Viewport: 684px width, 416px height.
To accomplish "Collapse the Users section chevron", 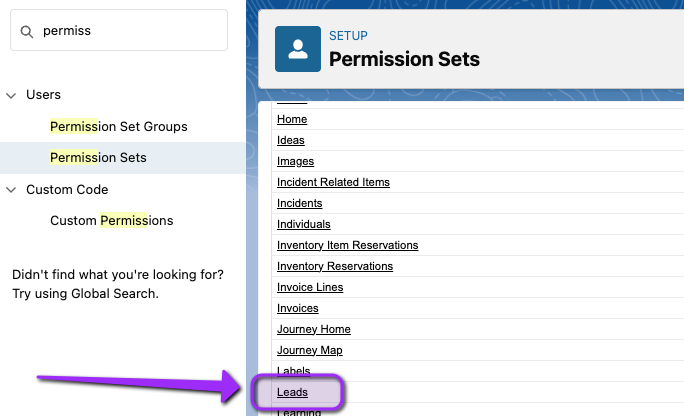I will tap(11, 95).
